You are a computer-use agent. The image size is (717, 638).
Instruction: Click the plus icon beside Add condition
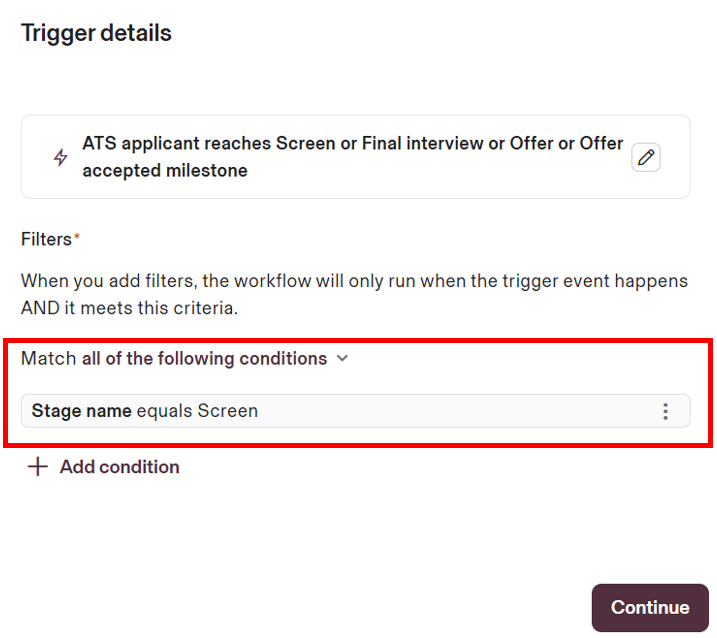[37, 467]
